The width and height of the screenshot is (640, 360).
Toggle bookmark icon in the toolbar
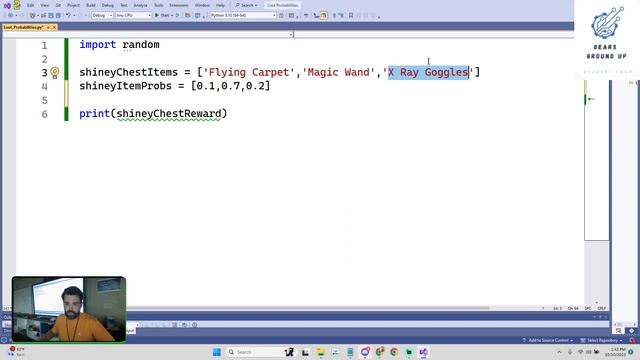pyautogui.click(x=351, y=15)
